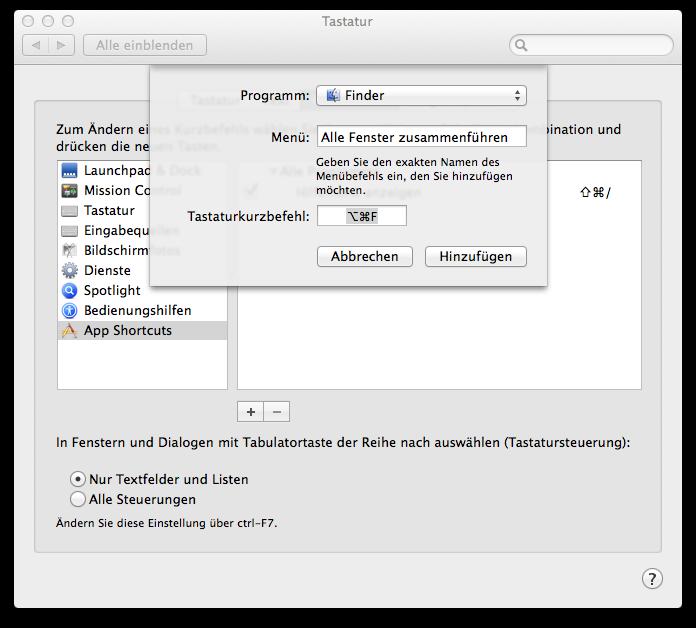Click the Bedienungshilfen accessibility icon
696x628 pixels.
(x=69, y=310)
